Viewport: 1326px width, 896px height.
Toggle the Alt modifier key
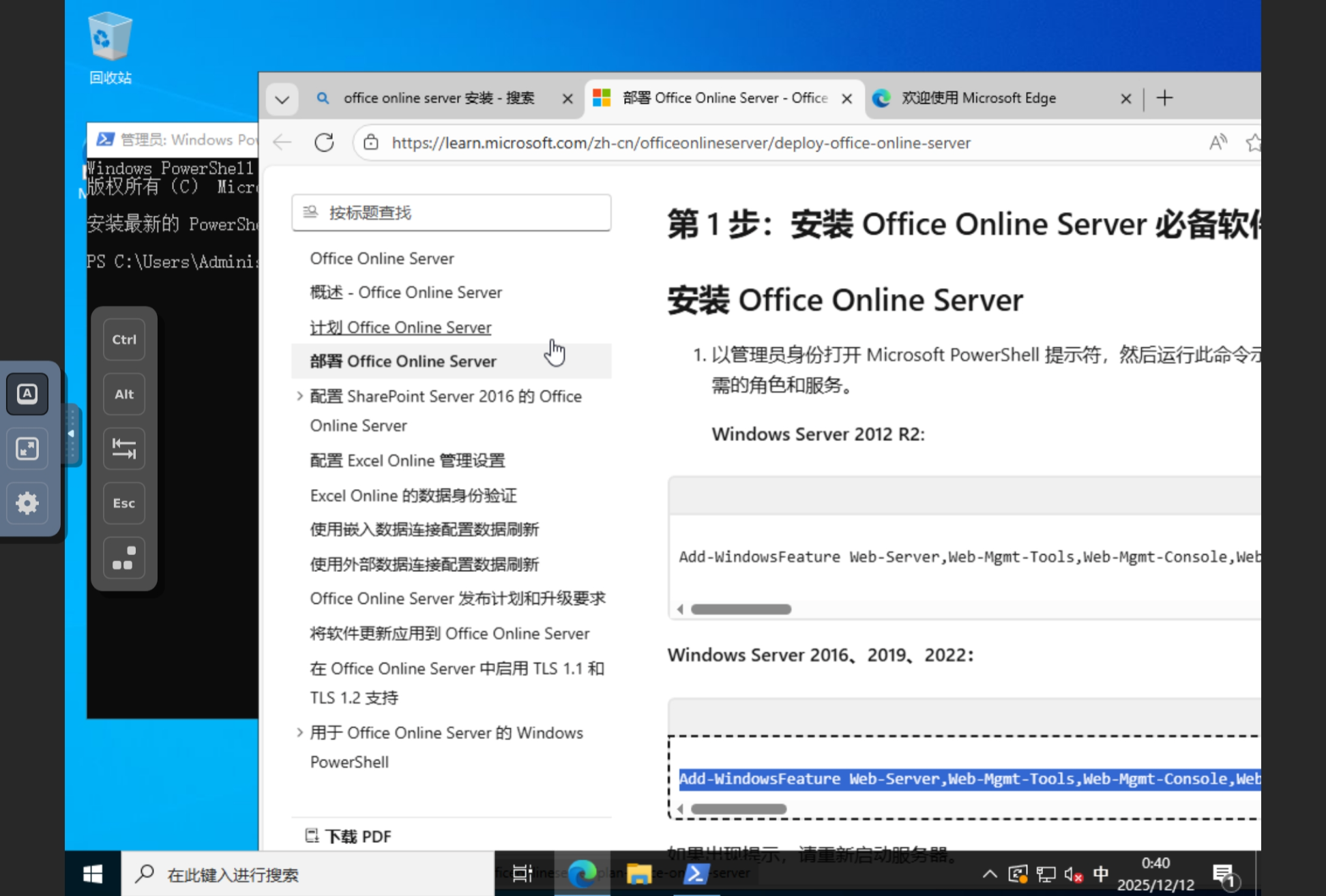(x=124, y=394)
